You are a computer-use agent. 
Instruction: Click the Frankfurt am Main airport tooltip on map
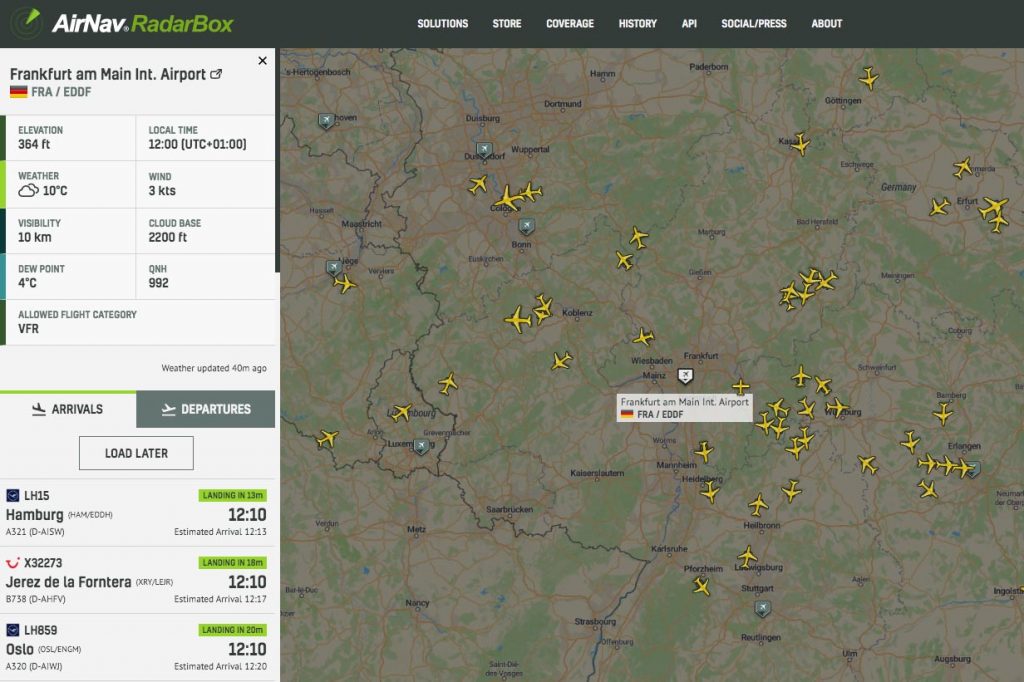click(x=683, y=404)
